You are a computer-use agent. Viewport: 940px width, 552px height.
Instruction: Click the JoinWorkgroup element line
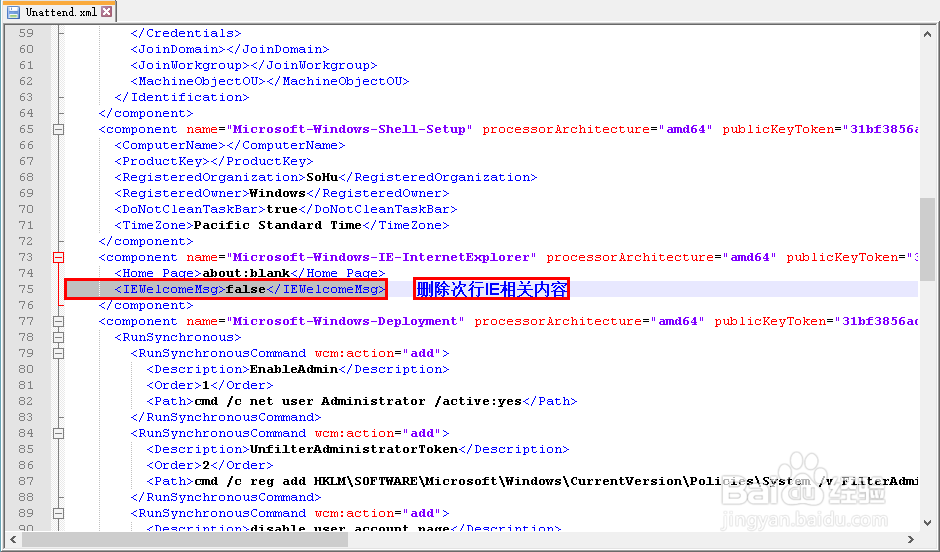pyautogui.click(x=254, y=65)
